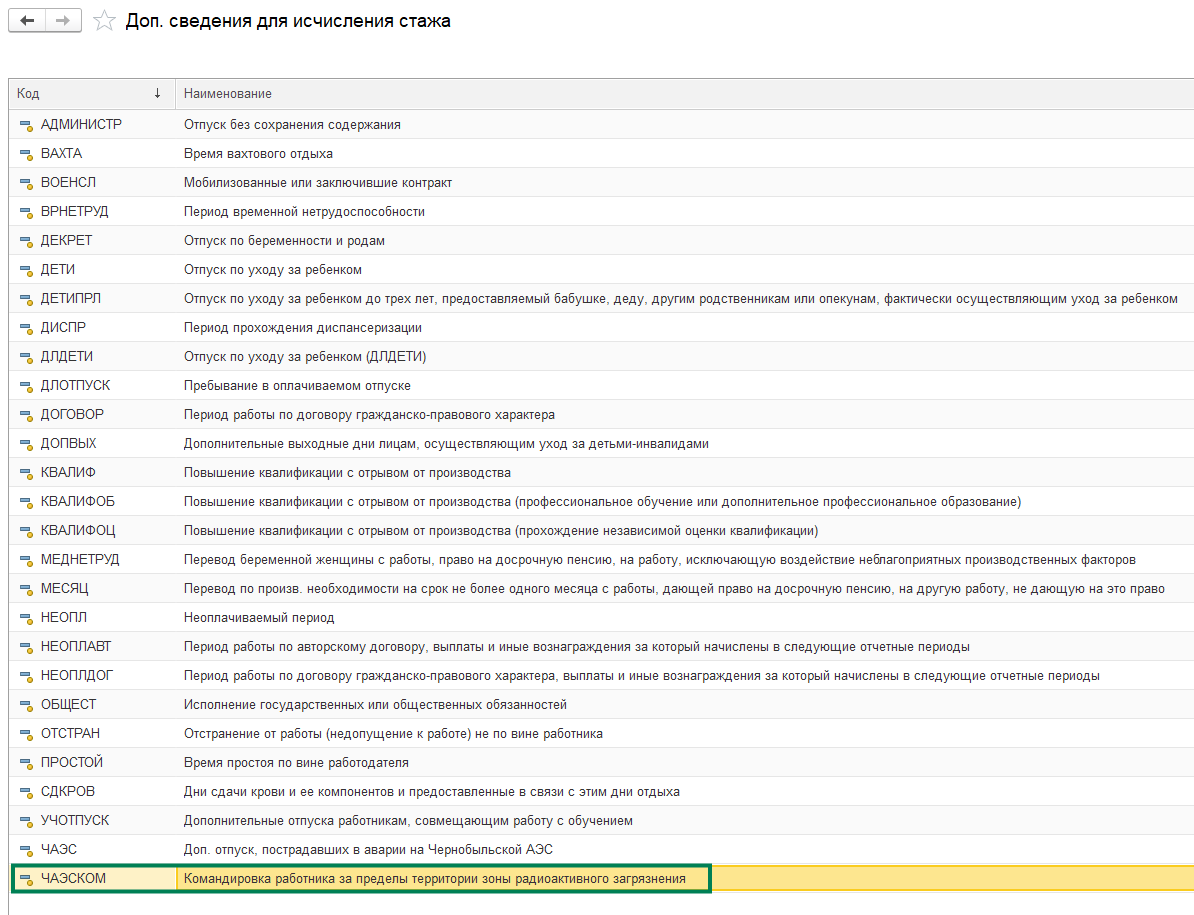Sort list by the Код column header
Viewport: 1194px width, 915px height.
pos(92,94)
